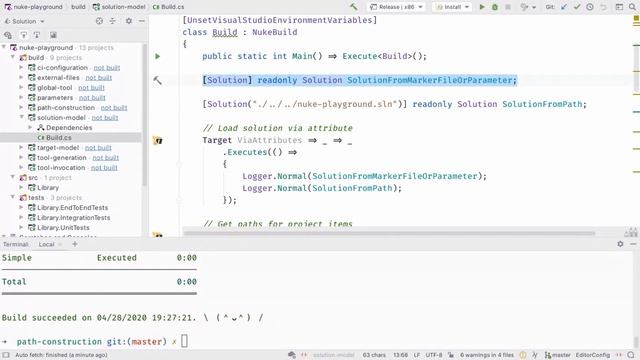Click the solution-model breadcrumb

point(119,7)
